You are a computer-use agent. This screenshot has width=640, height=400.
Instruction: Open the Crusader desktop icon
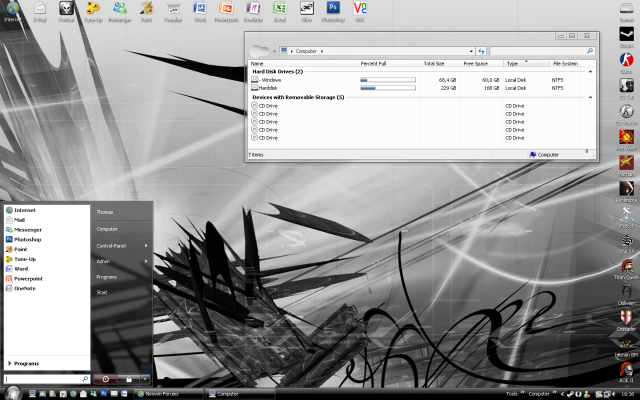pyautogui.click(x=627, y=320)
